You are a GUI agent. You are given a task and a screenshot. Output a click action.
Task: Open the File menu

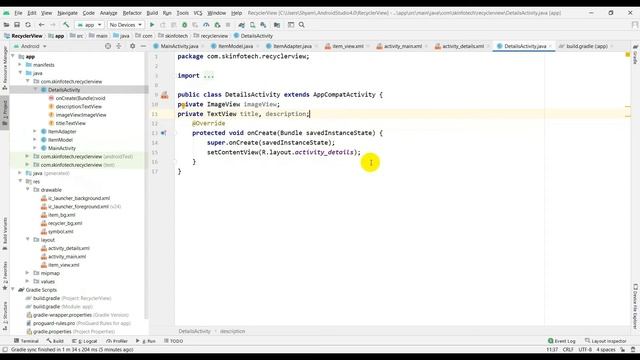18,13
